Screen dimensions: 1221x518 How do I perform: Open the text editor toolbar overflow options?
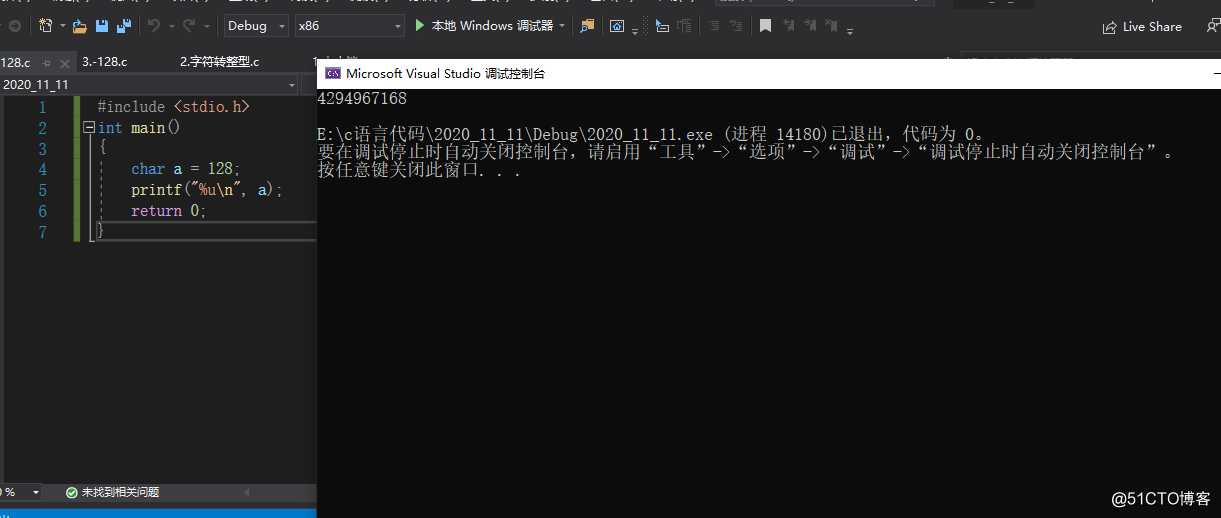[x=850, y=31]
